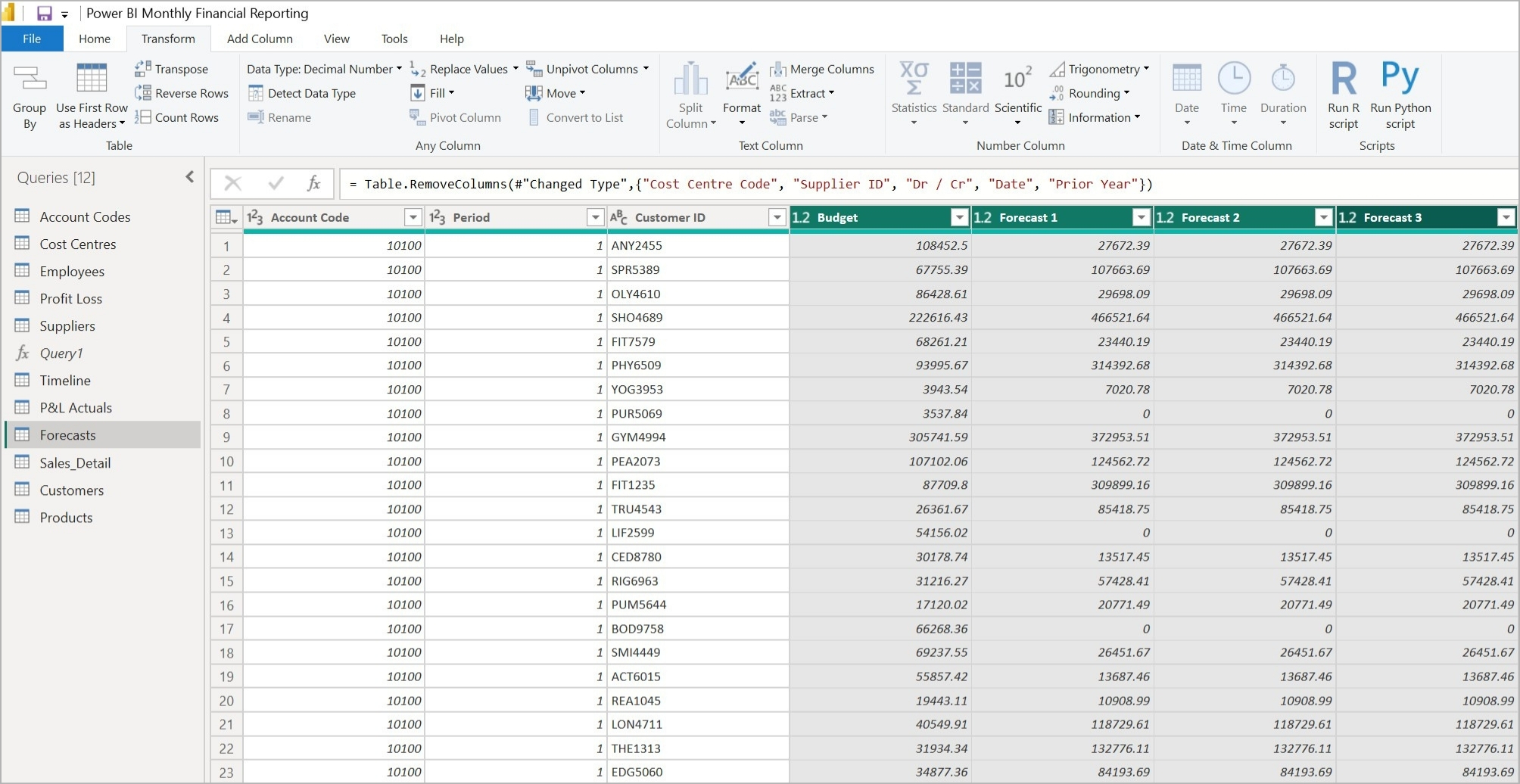Screen dimensions: 1520x784
Task: Cancel formula edit with X button
Action: pyautogui.click(x=233, y=183)
